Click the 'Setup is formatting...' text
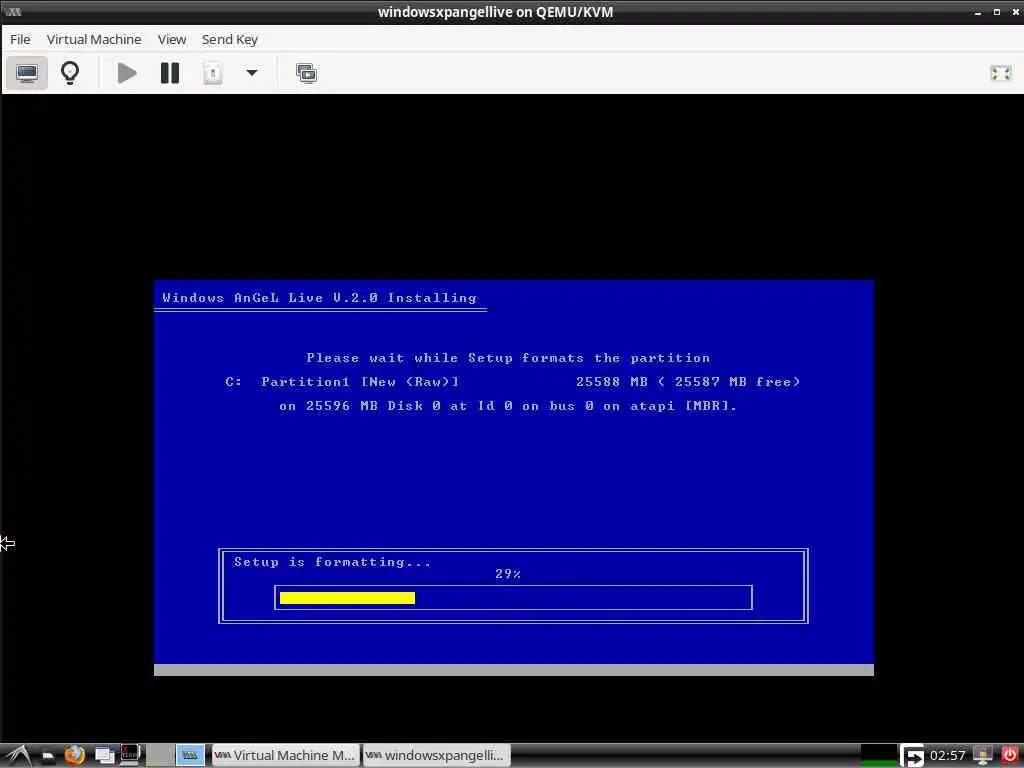 click(332, 562)
